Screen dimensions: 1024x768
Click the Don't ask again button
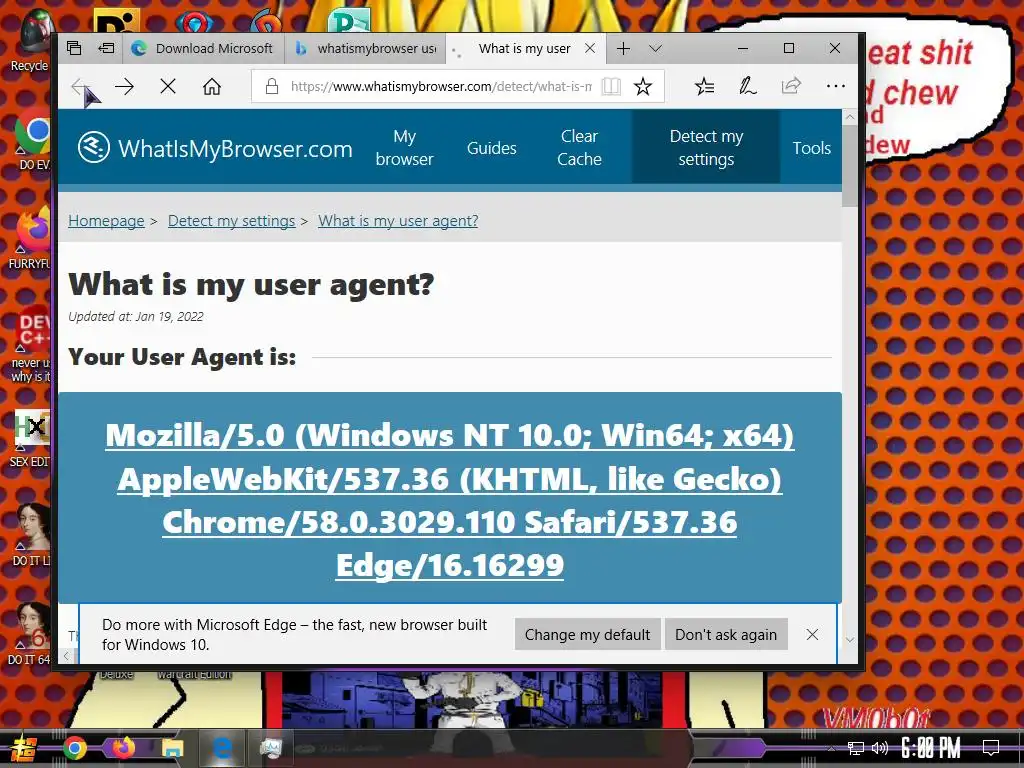point(726,635)
